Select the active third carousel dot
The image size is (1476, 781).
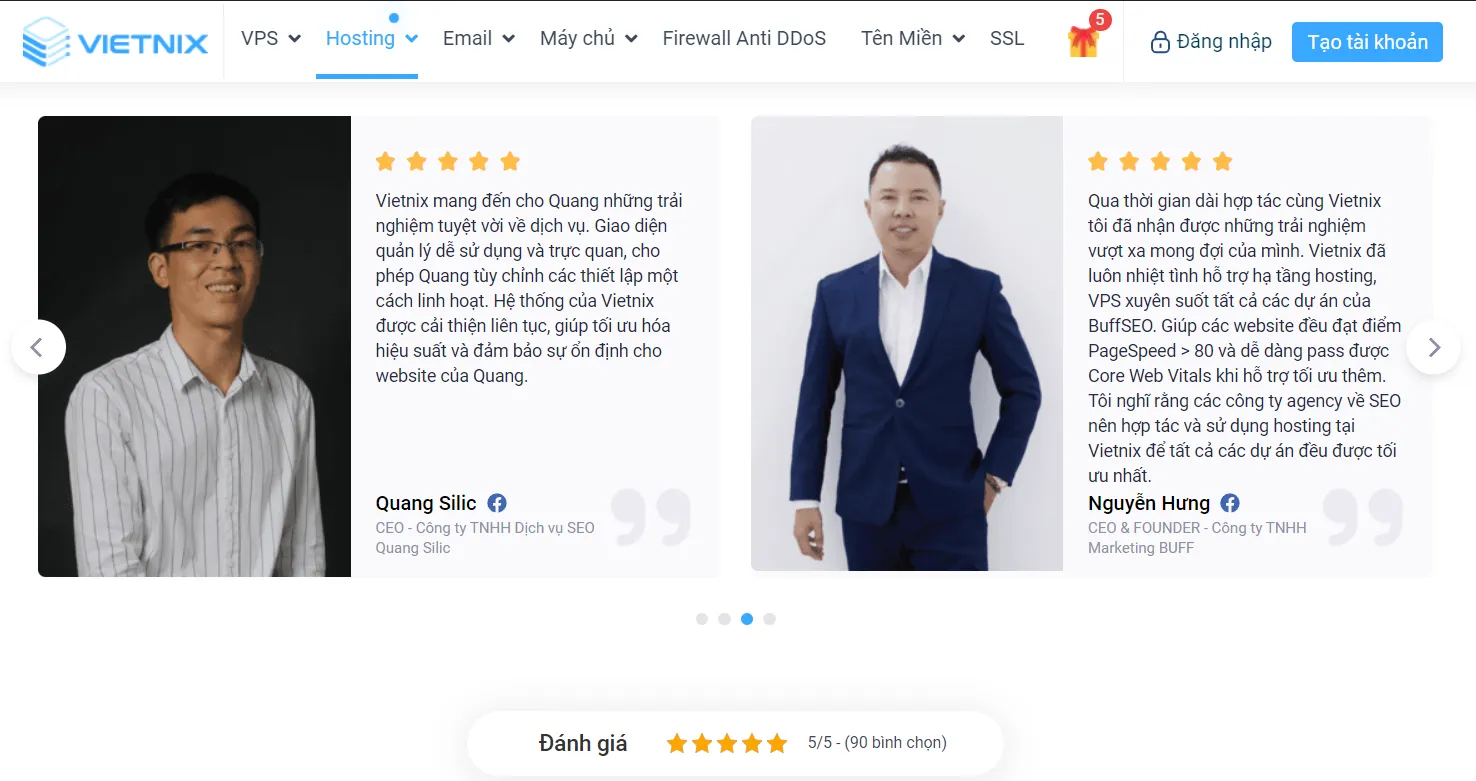click(x=747, y=619)
